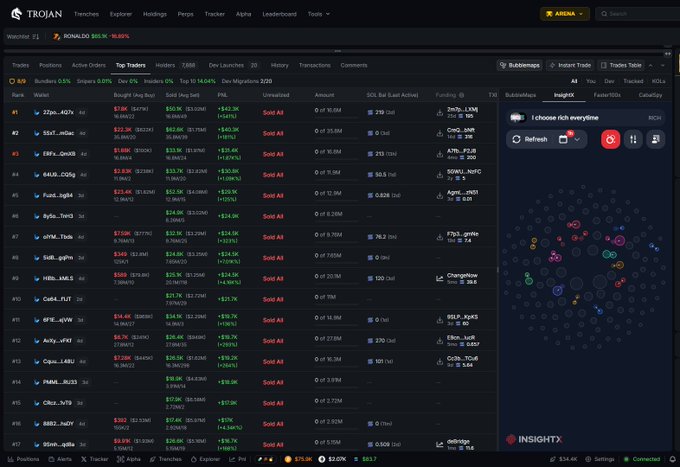
Task: Open the Transactions tab
Action: pos(314,65)
